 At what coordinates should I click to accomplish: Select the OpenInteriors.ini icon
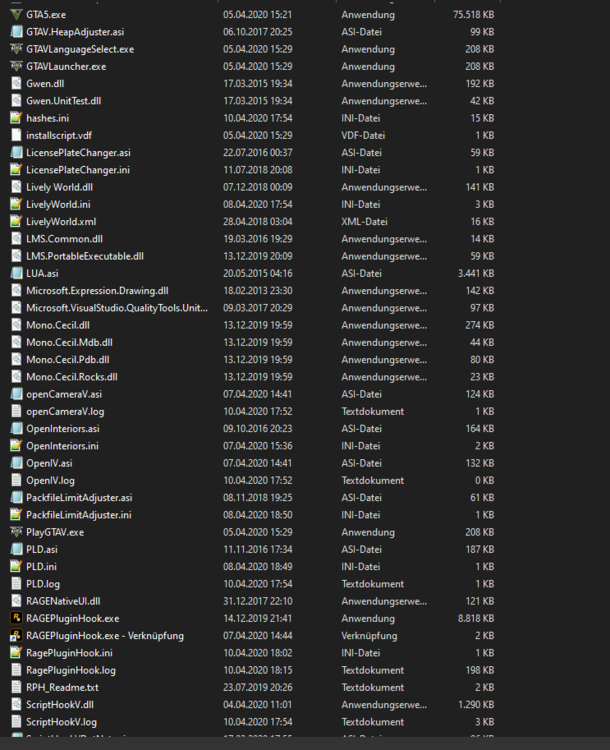point(16,446)
